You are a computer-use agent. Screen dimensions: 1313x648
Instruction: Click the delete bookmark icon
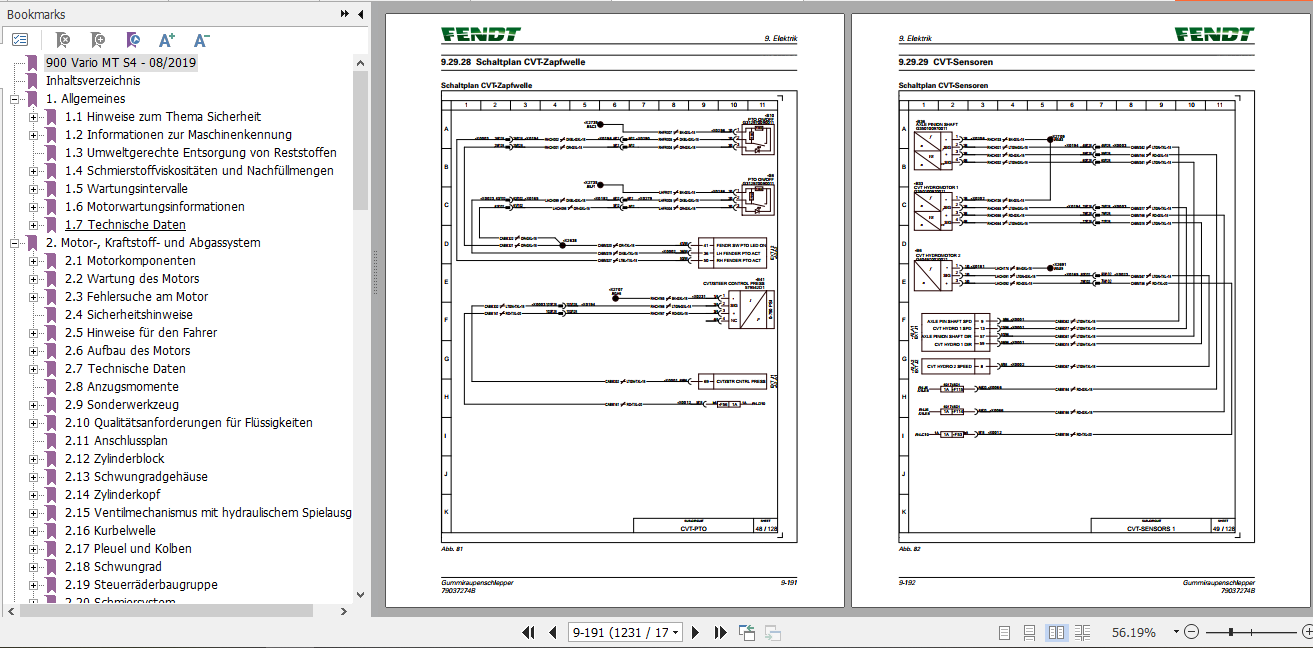pos(62,40)
